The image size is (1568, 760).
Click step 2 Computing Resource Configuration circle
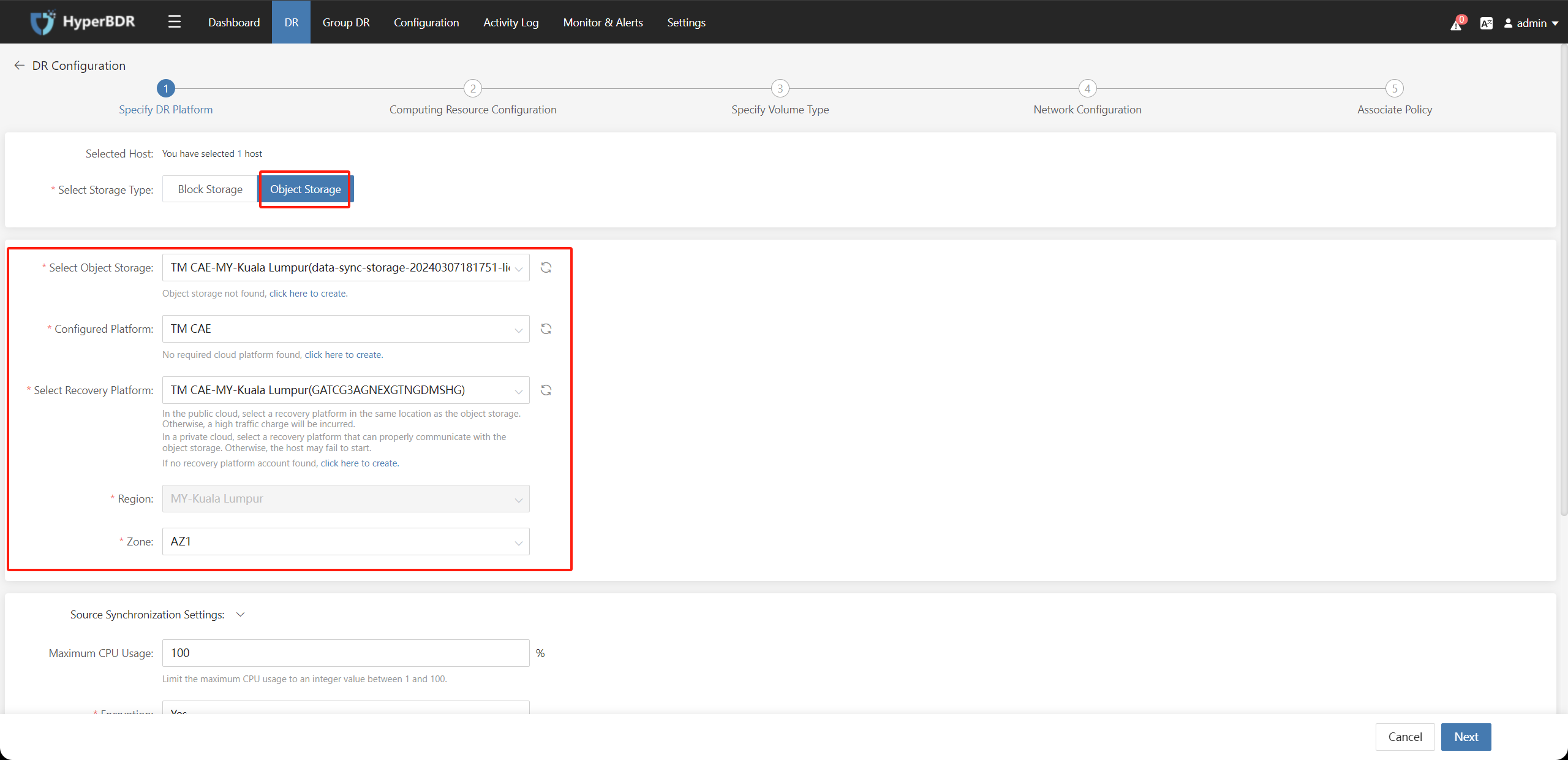point(473,88)
